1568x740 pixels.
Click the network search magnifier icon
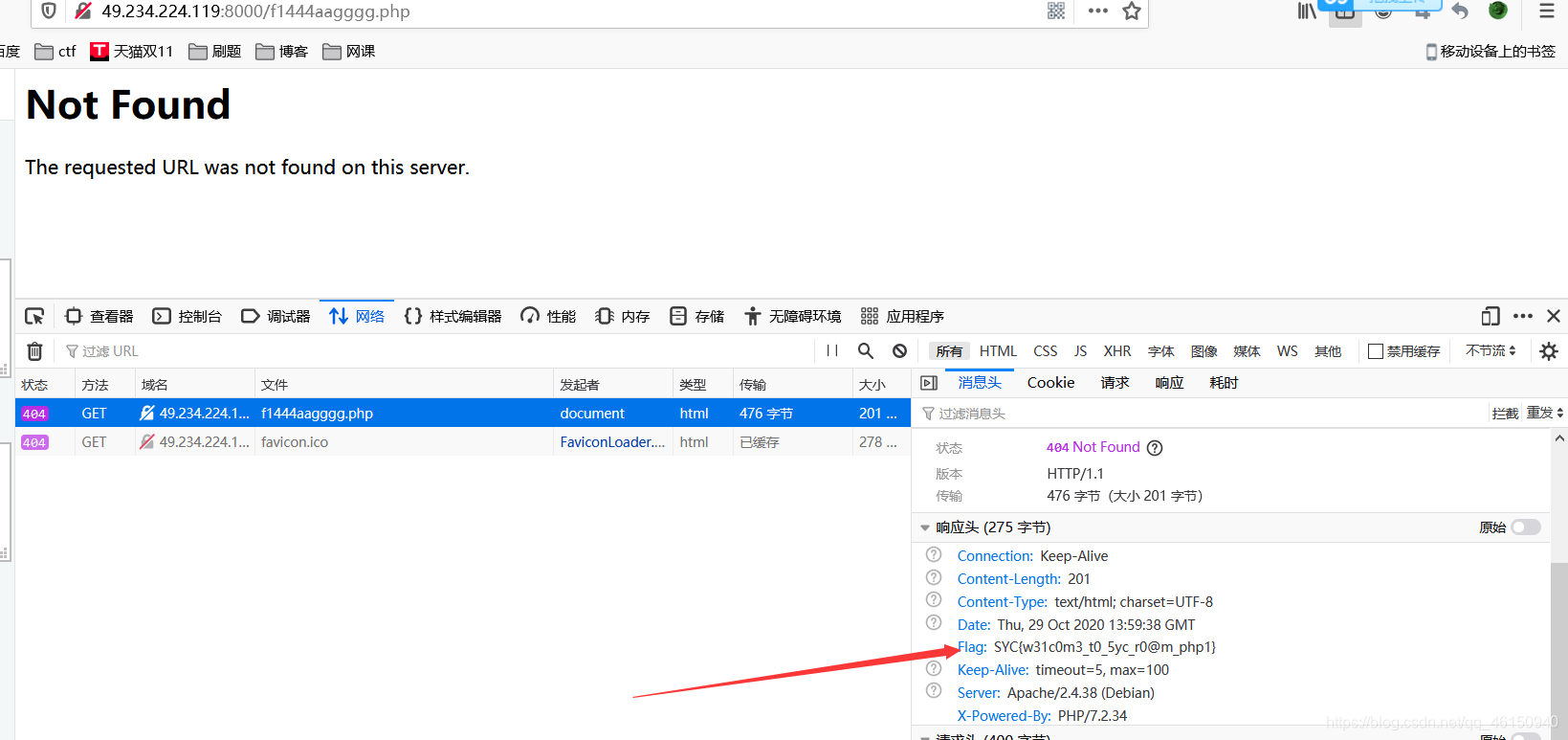(866, 351)
